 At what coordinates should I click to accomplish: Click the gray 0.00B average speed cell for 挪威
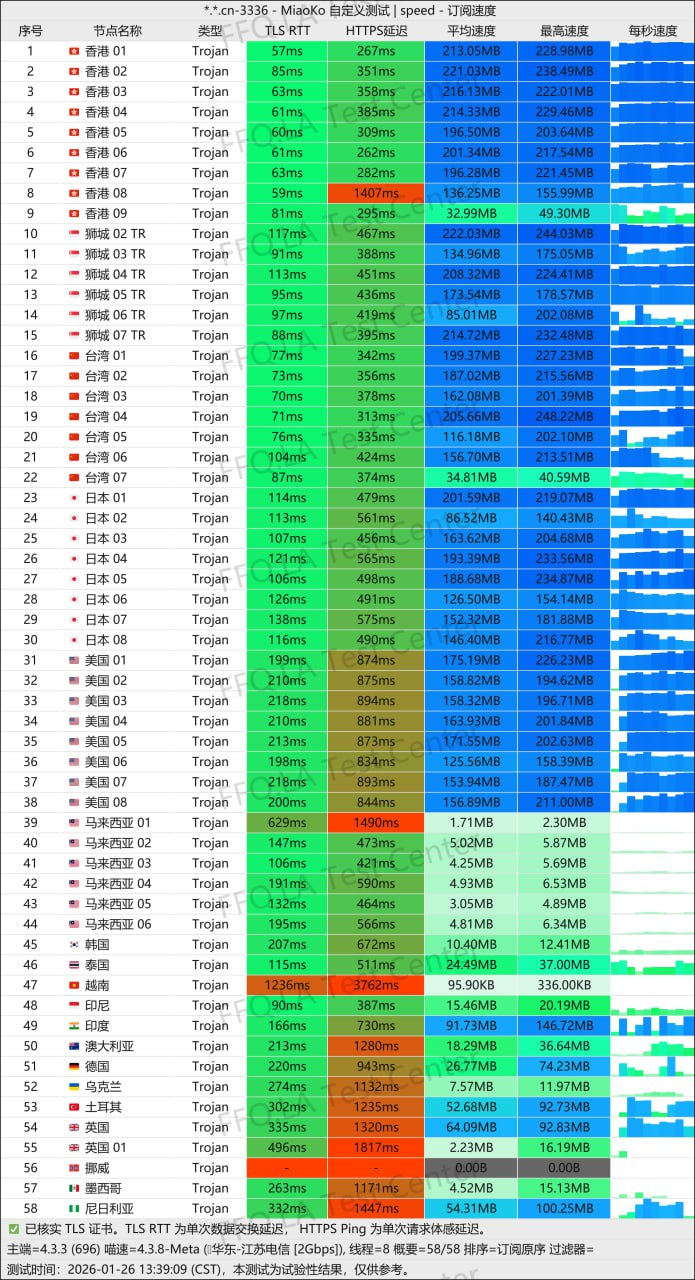471,1168
